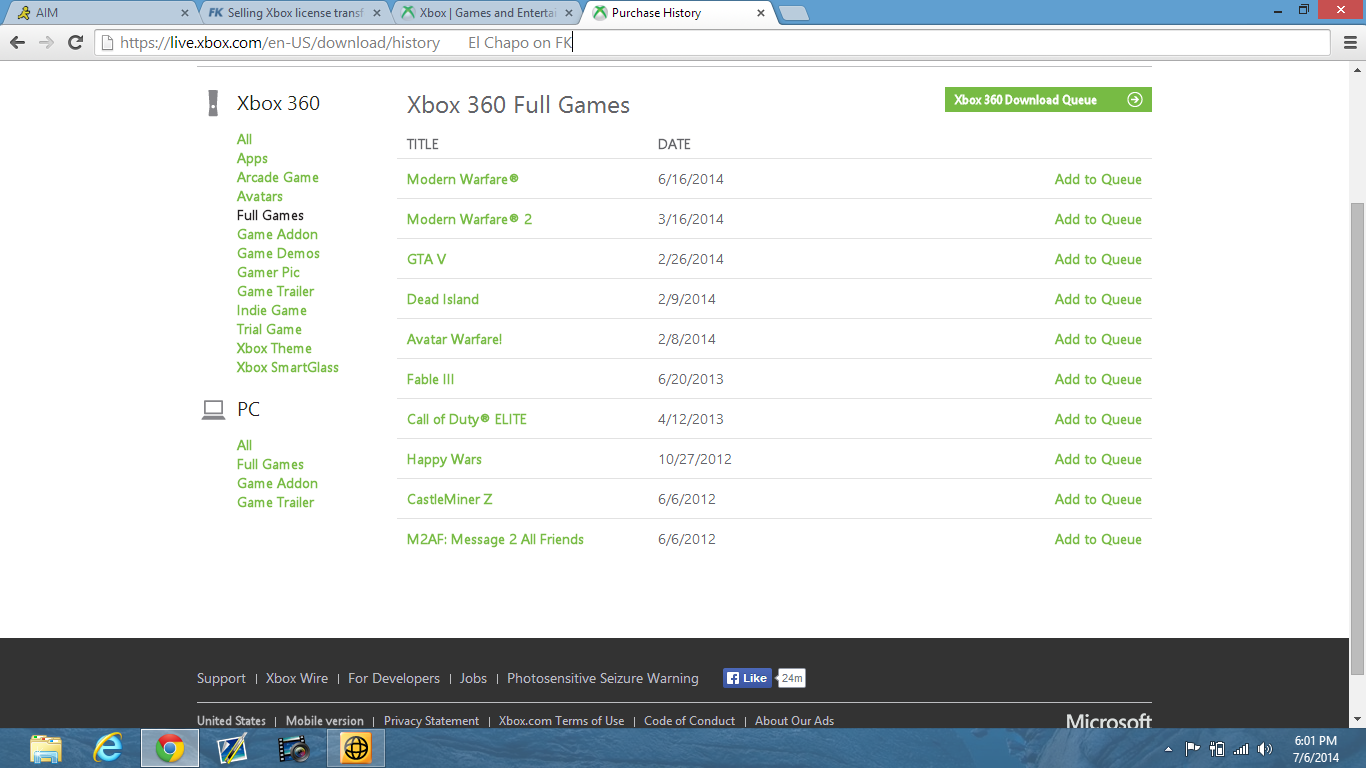Select All under Xbox 360 category
This screenshot has height=768, width=1366.
244,139
